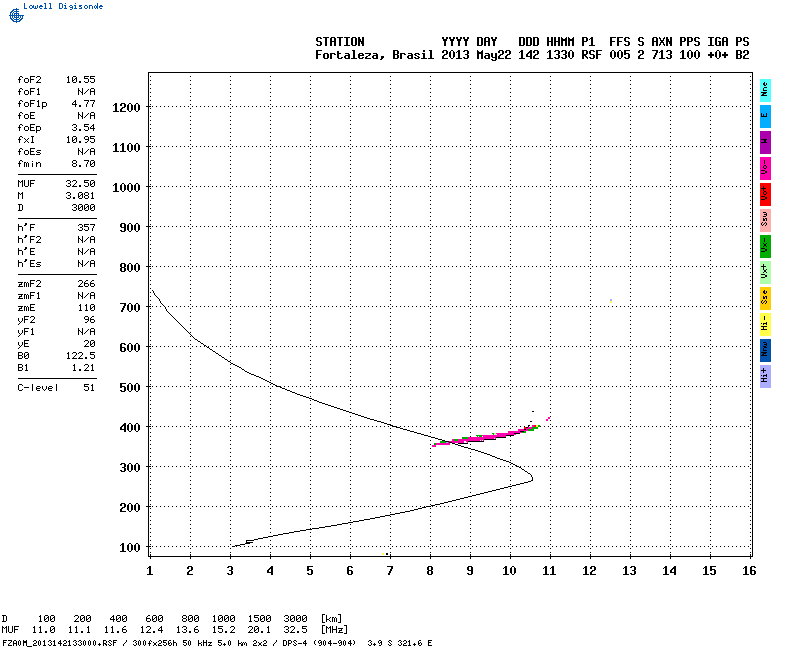800x650 pixels.
Task: Click the h'Es label in parameter list
Action: click(x=29, y=264)
